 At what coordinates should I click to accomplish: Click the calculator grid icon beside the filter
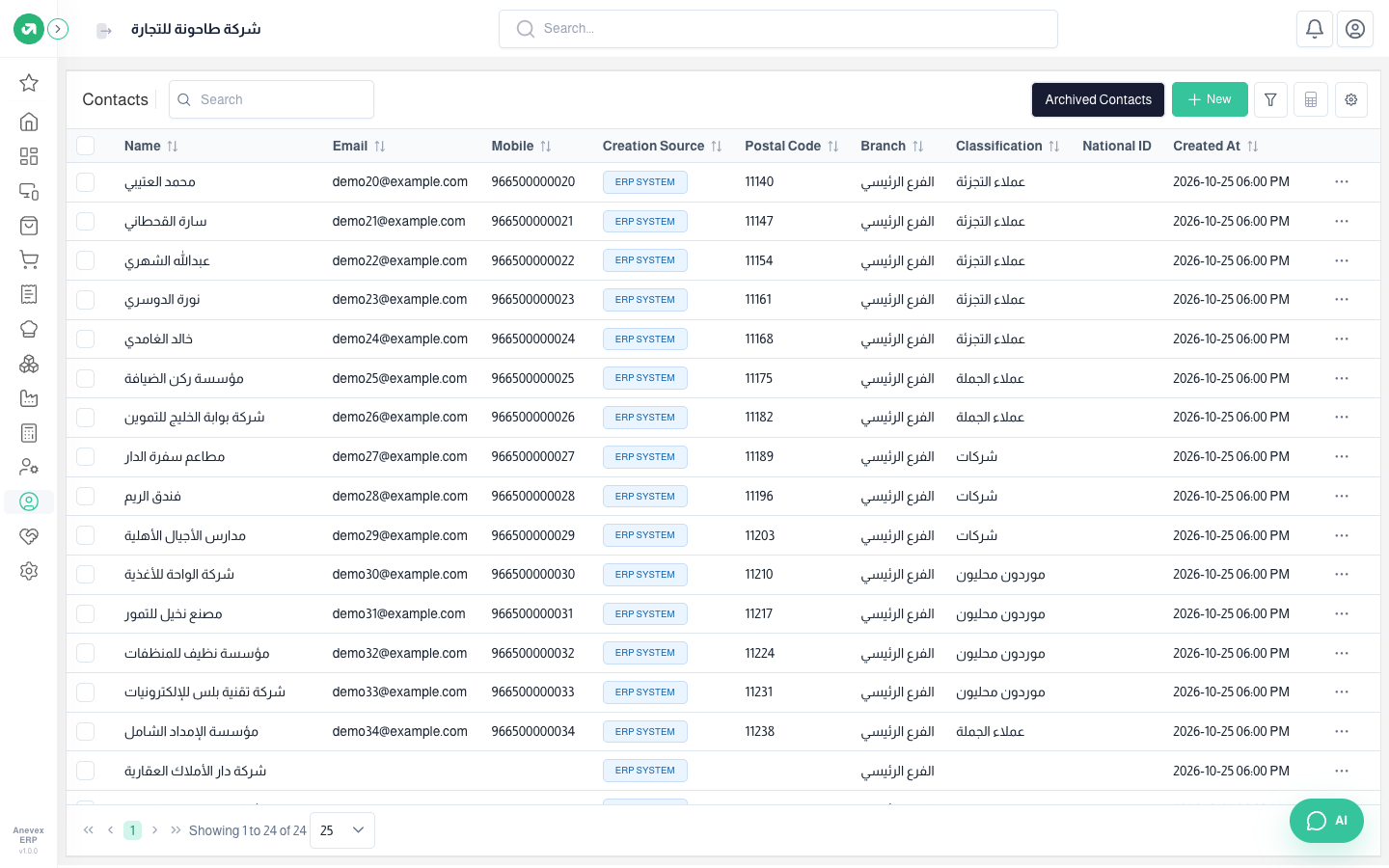(x=1311, y=99)
